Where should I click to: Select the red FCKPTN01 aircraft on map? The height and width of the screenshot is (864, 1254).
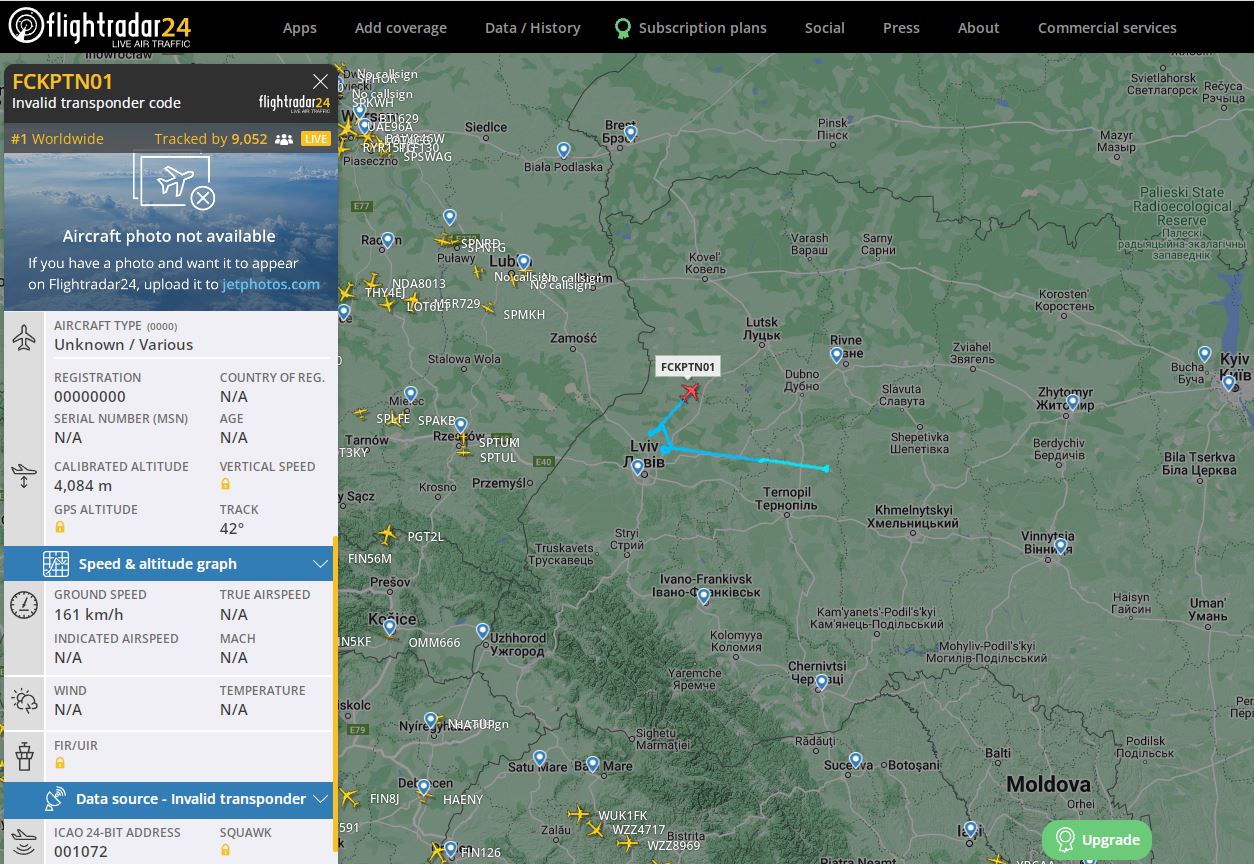pyautogui.click(x=689, y=391)
